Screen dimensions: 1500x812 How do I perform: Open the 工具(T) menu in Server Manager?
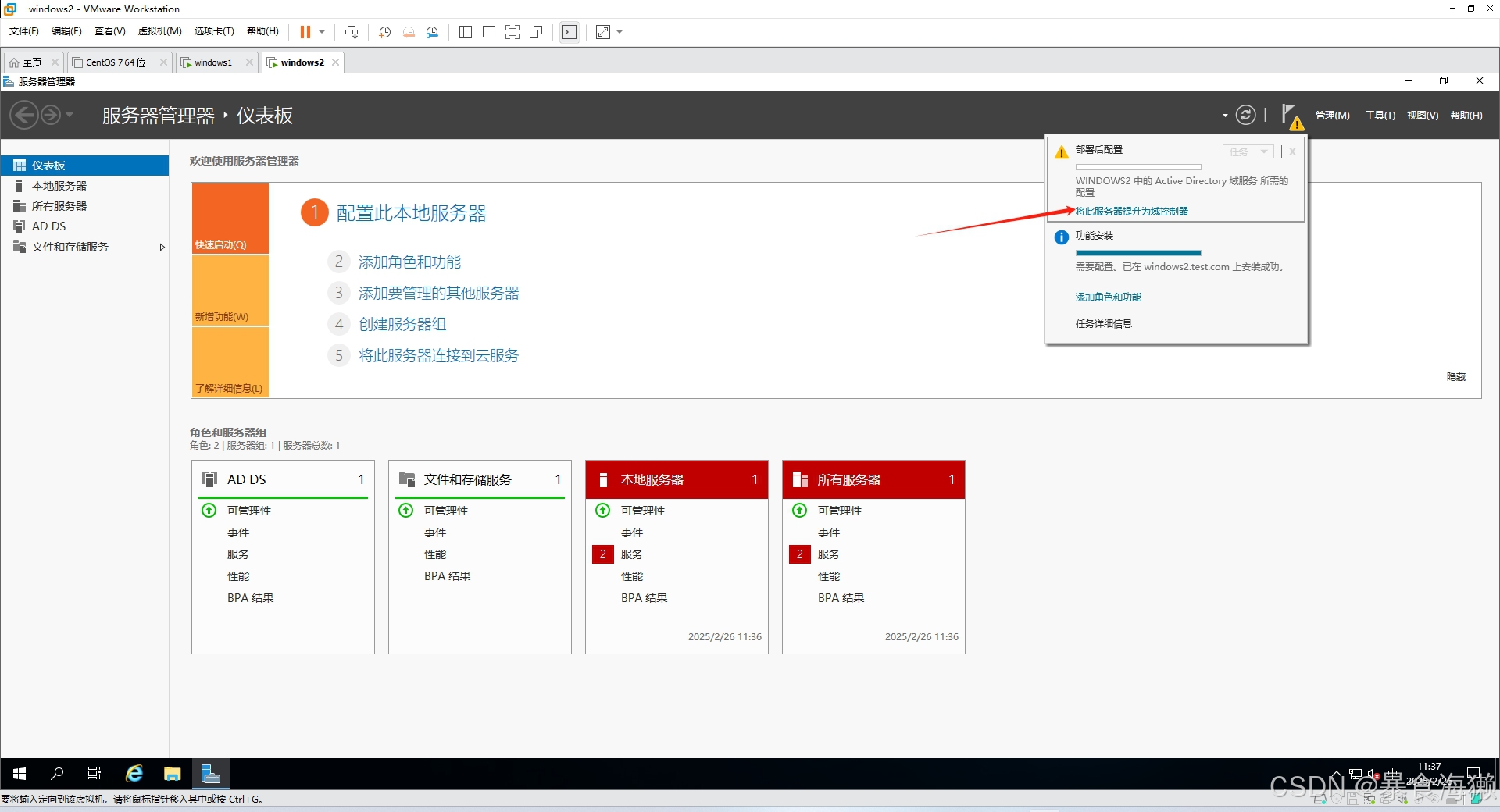click(x=1380, y=116)
